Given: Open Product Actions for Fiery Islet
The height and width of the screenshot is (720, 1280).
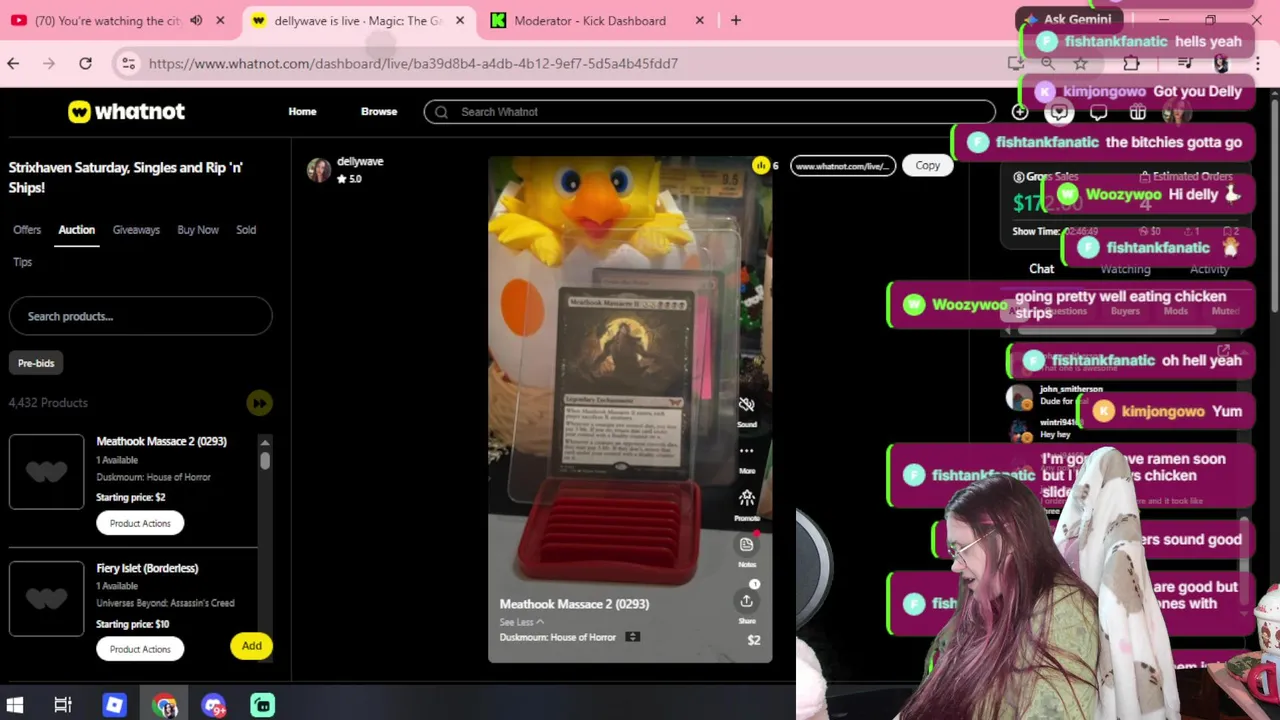Looking at the screenshot, I should (x=140, y=649).
